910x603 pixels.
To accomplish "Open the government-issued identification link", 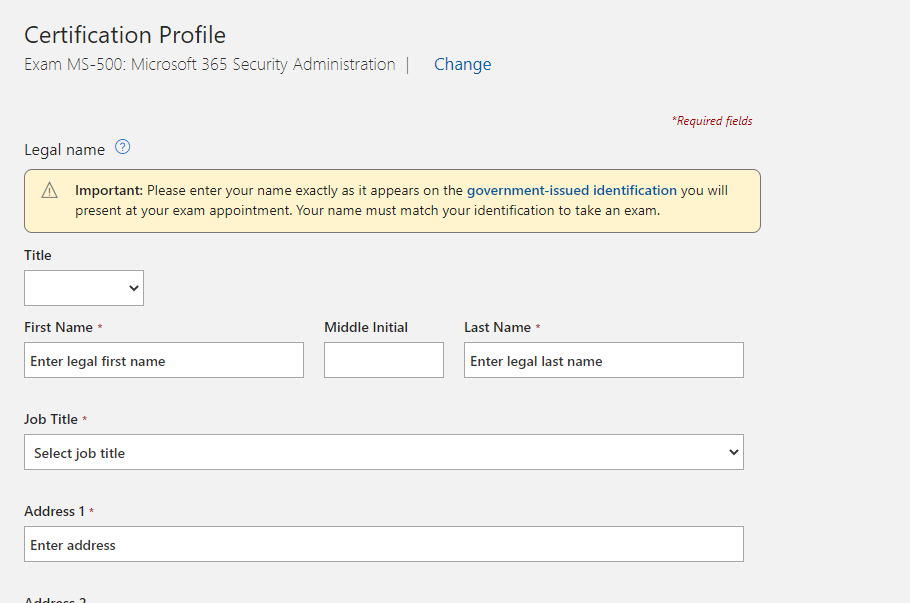I will coord(571,190).
